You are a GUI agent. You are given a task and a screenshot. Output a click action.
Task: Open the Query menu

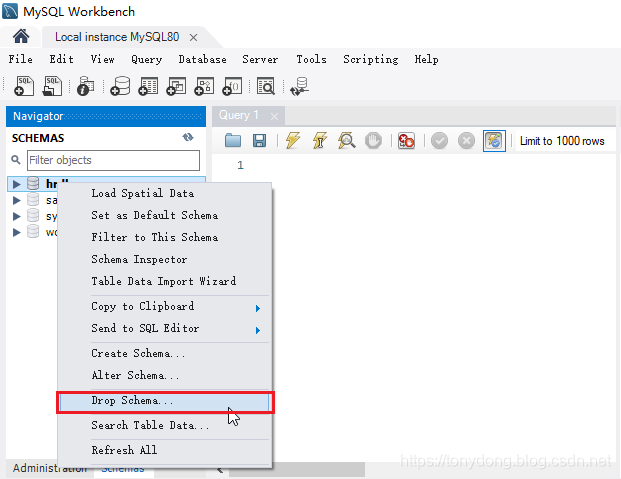[147, 59]
